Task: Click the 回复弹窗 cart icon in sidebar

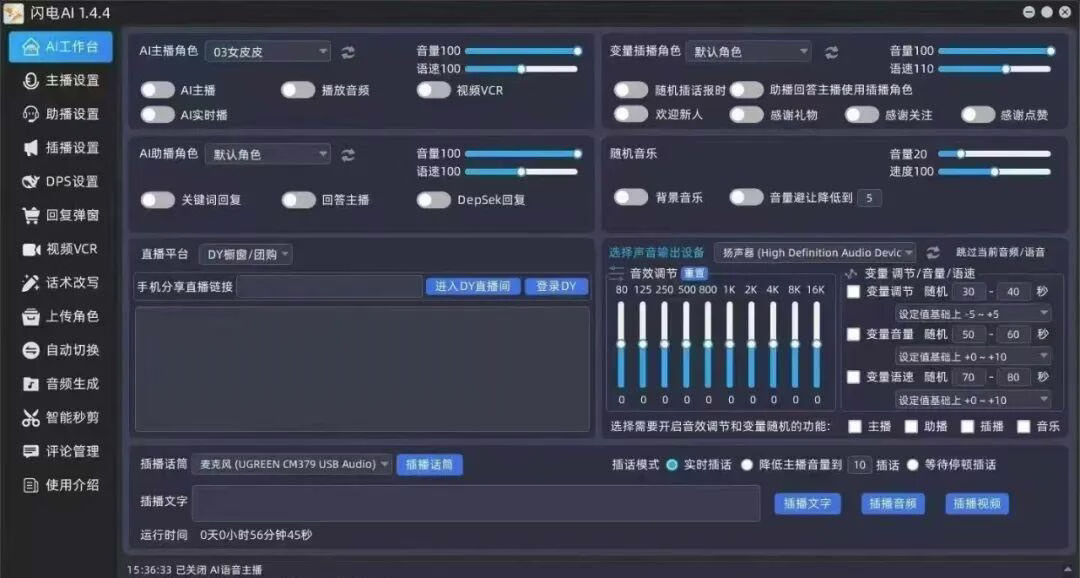Action: click(30, 215)
